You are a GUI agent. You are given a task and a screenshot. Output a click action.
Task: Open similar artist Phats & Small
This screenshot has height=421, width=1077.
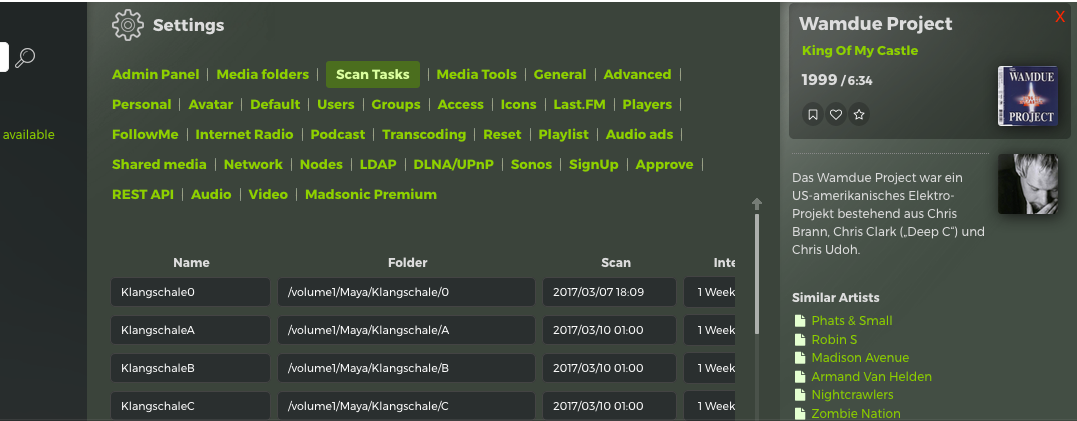click(852, 321)
